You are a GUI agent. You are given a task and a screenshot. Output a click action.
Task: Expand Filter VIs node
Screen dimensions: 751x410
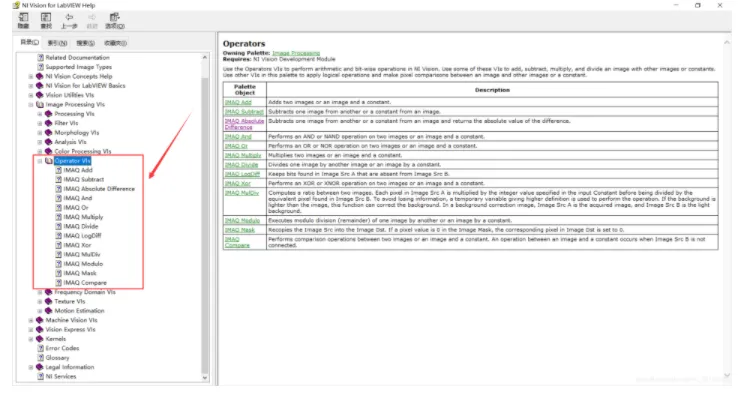click(40, 123)
